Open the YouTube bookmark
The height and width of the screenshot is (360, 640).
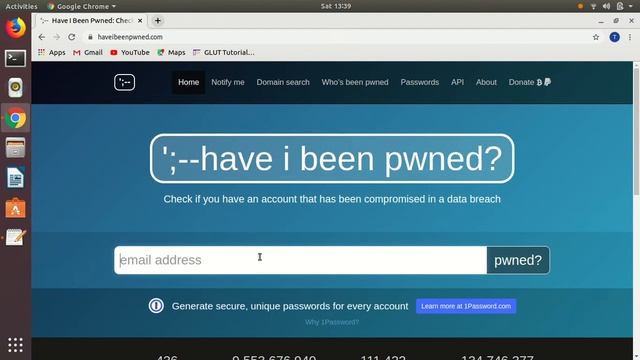[130, 52]
